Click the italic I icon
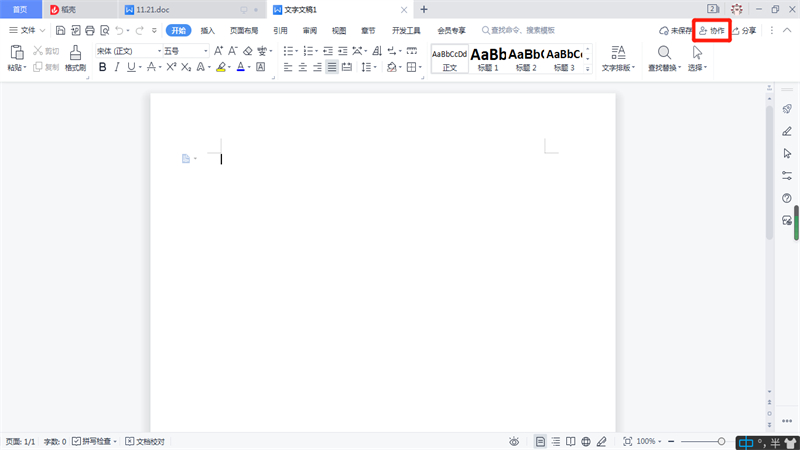The height and width of the screenshot is (450, 800). [x=117, y=67]
